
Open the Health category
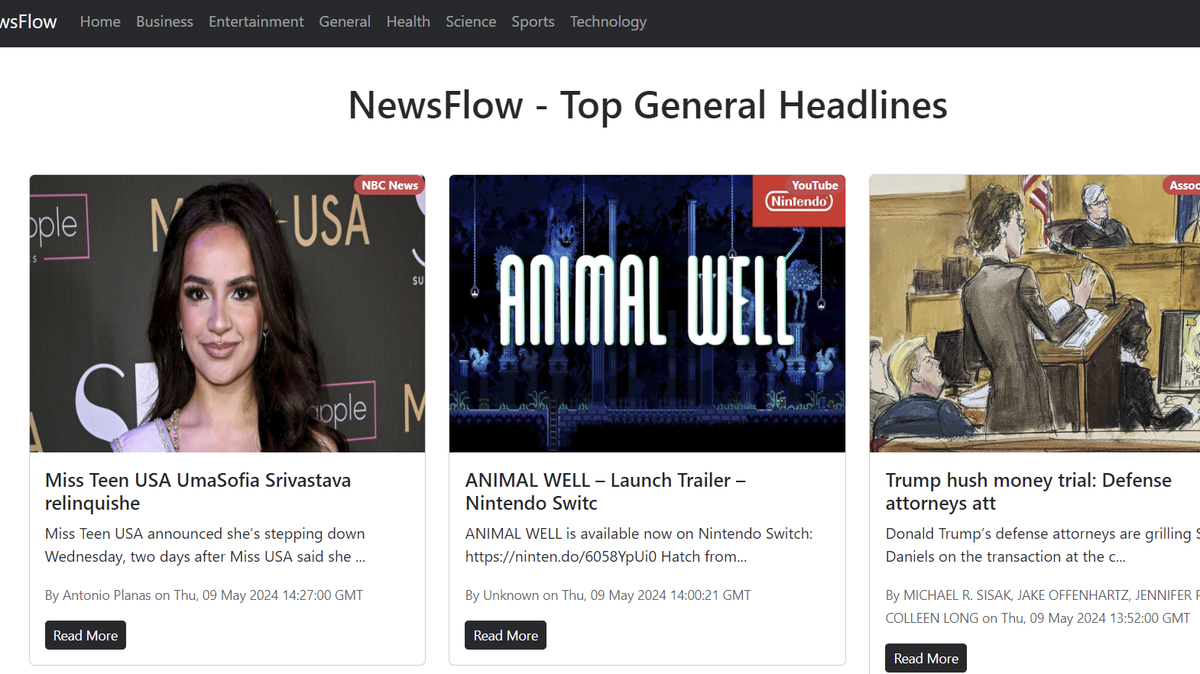tap(408, 21)
